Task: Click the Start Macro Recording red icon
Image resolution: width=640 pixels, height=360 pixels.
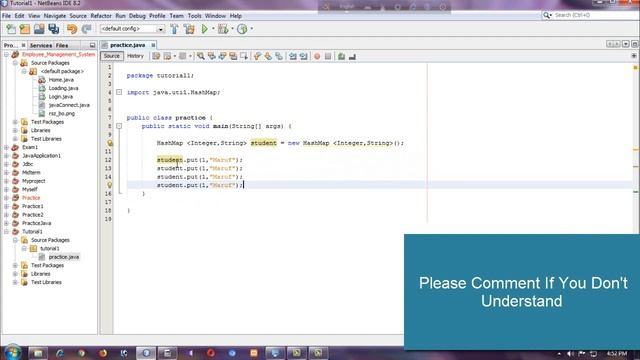Action: coord(317,56)
